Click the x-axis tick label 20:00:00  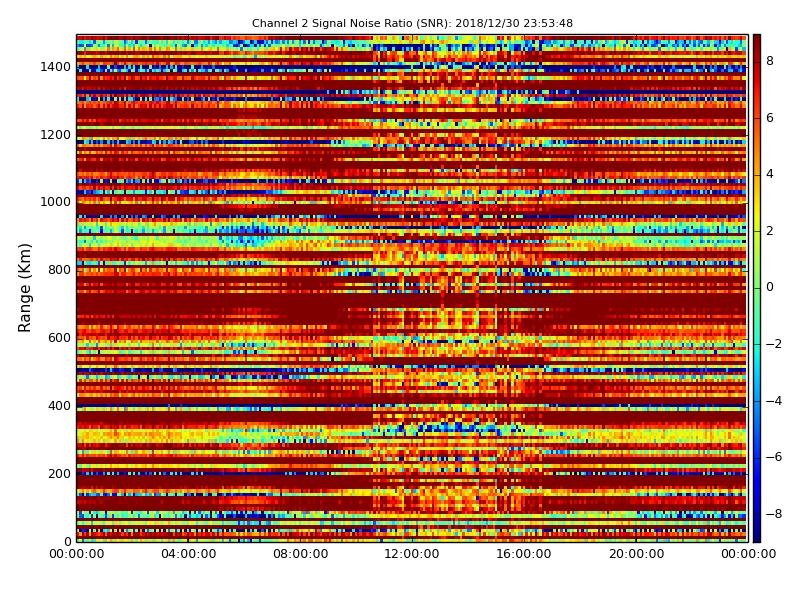pyautogui.click(x=636, y=554)
